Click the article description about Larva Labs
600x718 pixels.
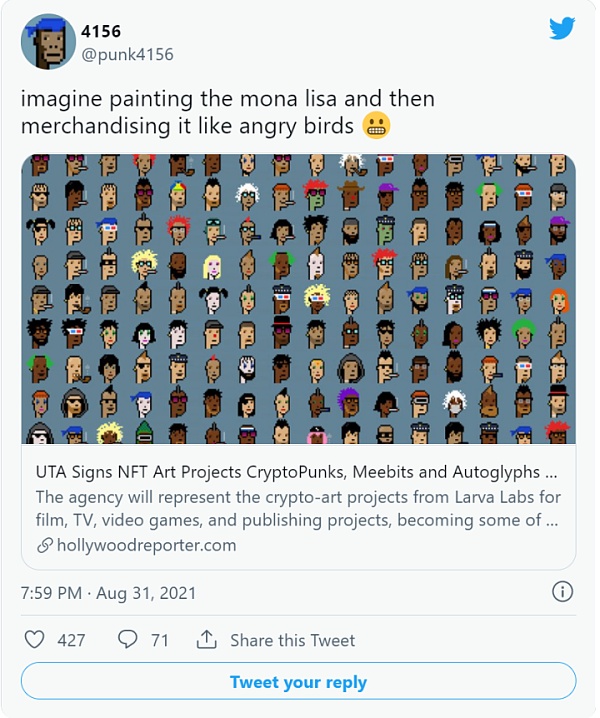(x=298, y=508)
